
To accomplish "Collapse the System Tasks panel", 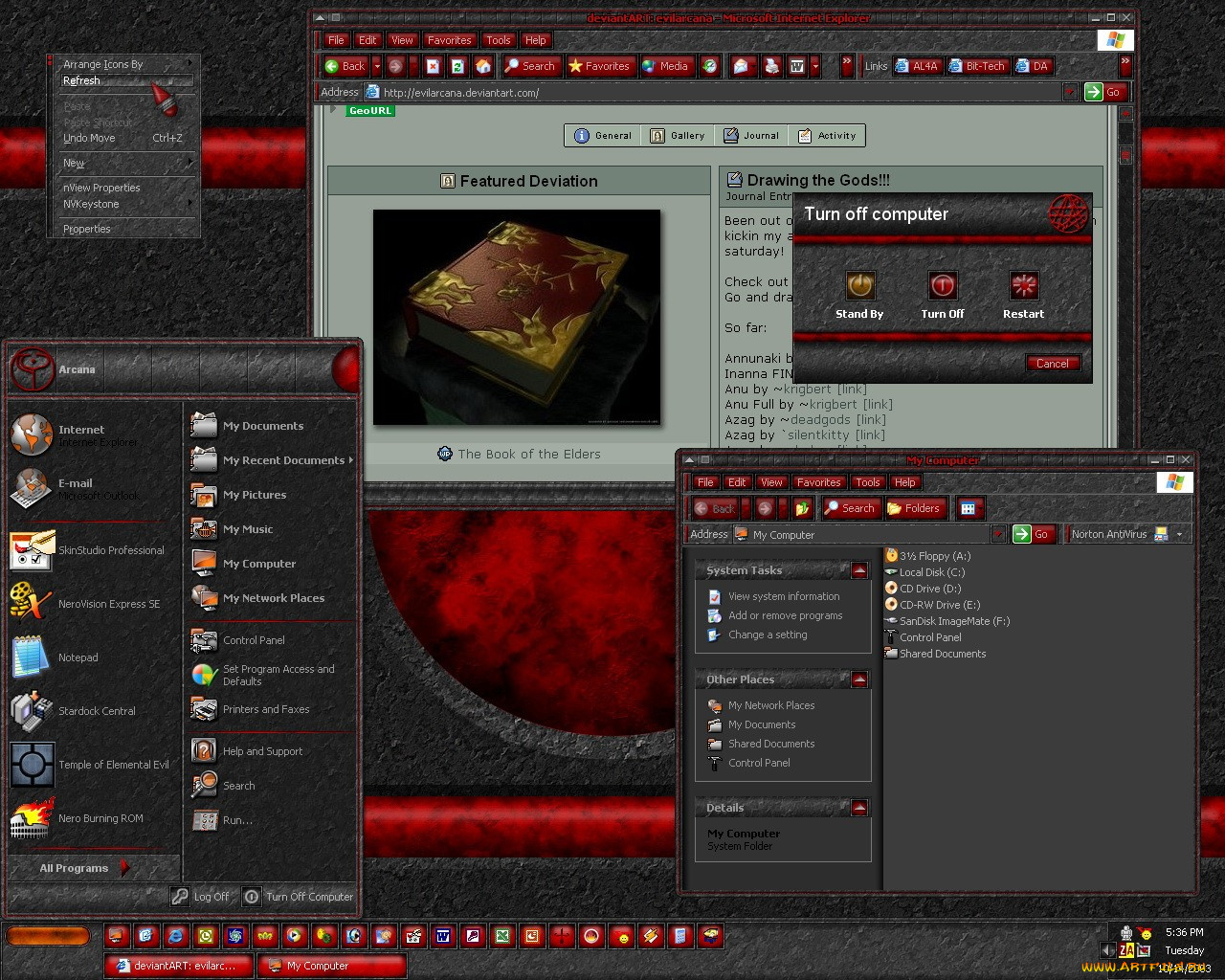I will pyautogui.click(x=858, y=569).
